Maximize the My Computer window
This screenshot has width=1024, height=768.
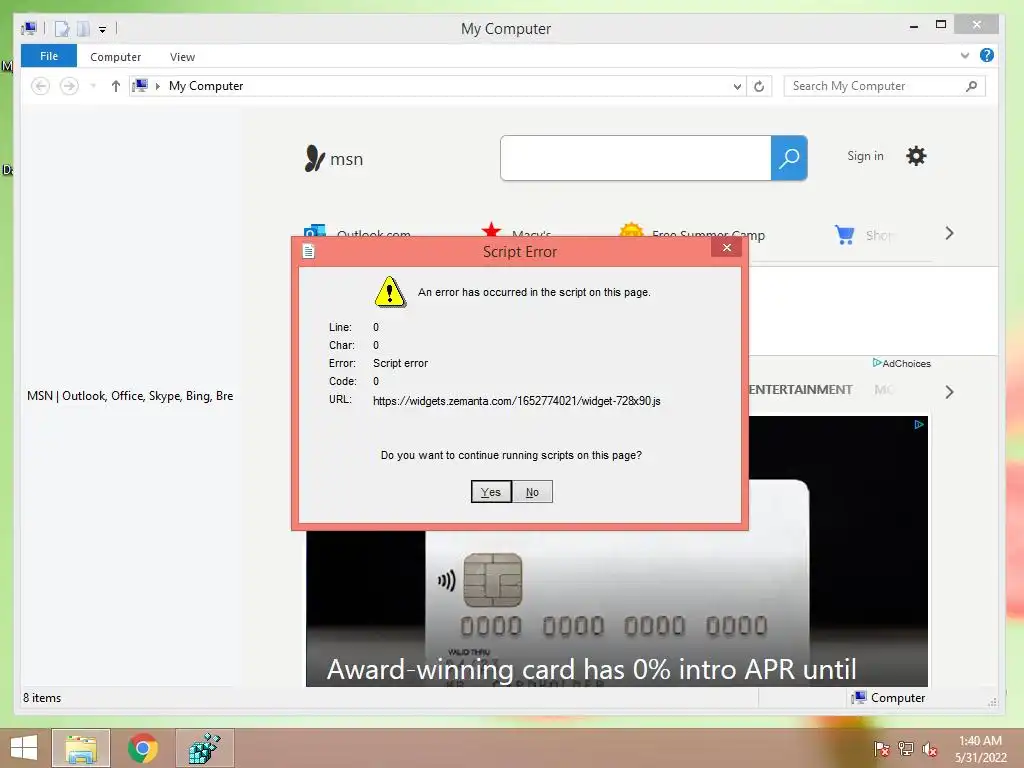(x=941, y=25)
